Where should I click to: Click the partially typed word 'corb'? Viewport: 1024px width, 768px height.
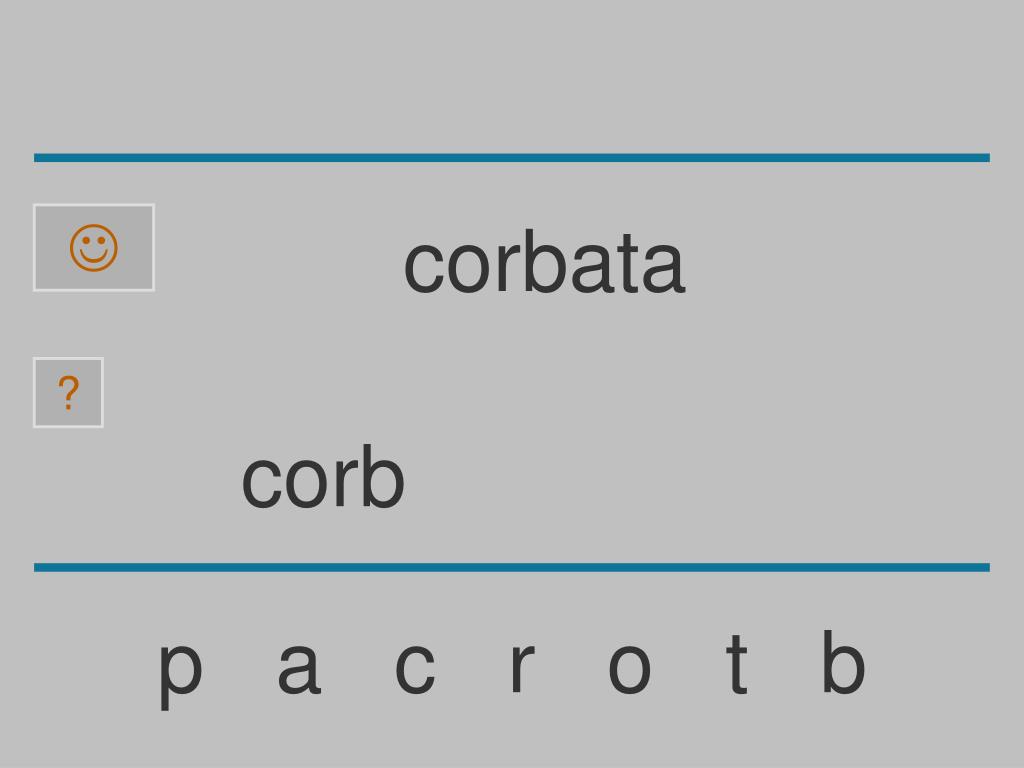click(323, 476)
